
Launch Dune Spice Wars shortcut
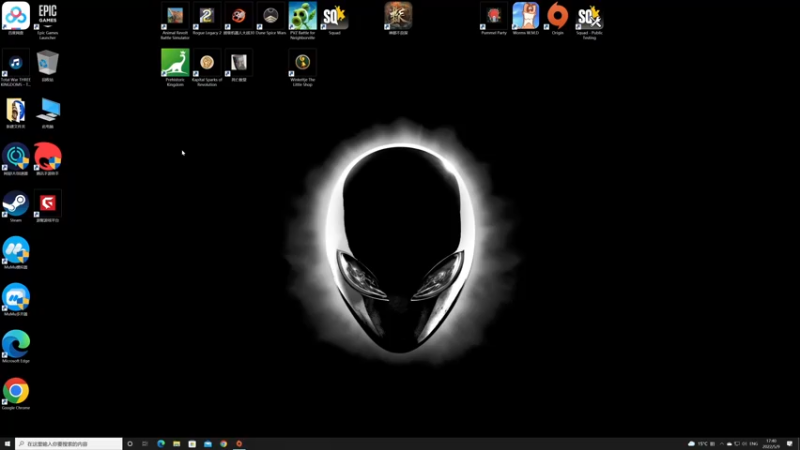pyautogui.click(x=270, y=18)
